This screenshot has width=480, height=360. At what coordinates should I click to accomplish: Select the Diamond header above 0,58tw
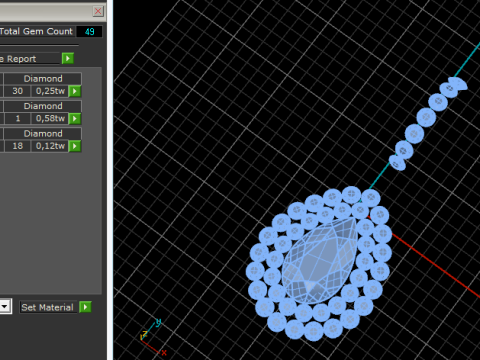coord(43,106)
